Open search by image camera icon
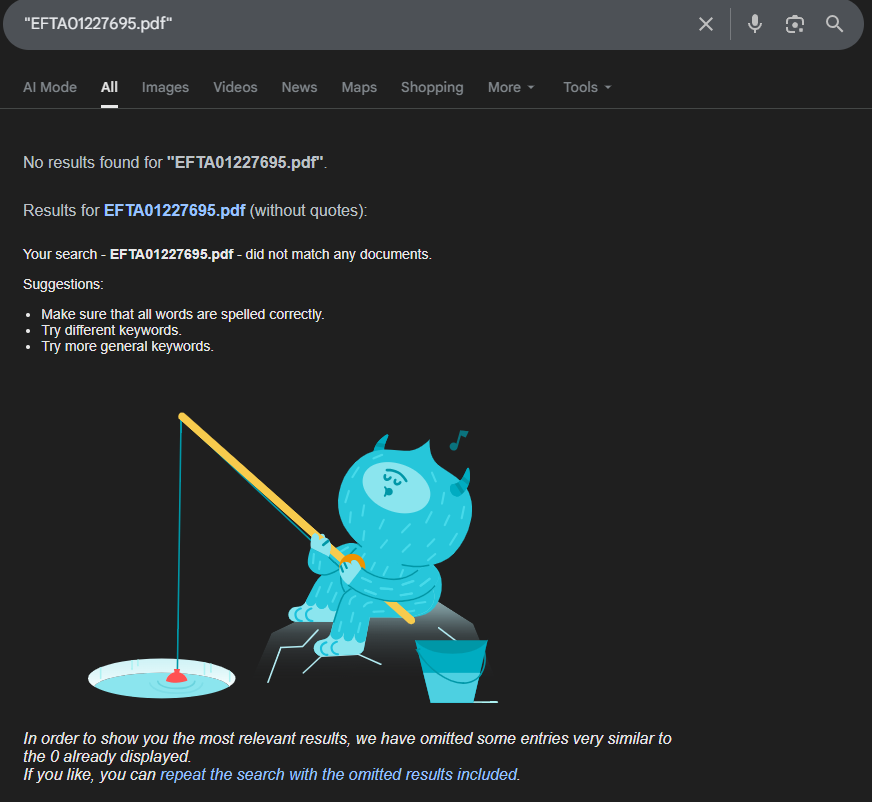 (x=795, y=24)
